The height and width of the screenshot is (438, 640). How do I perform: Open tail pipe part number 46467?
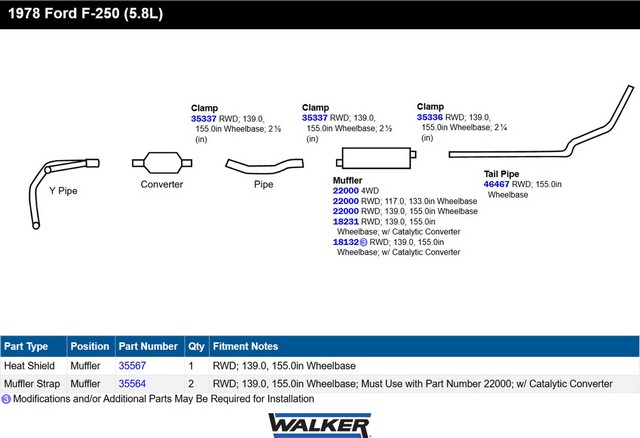[x=496, y=184]
